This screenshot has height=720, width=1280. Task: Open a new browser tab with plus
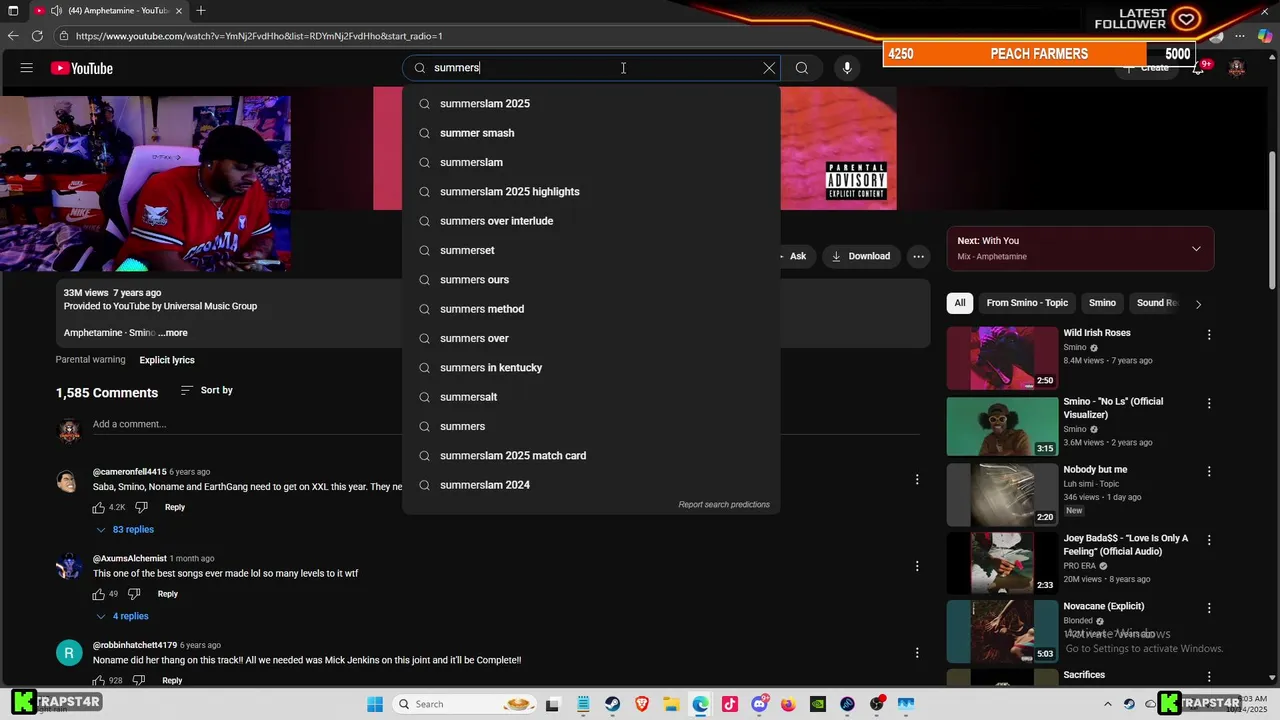(x=201, y=11)
